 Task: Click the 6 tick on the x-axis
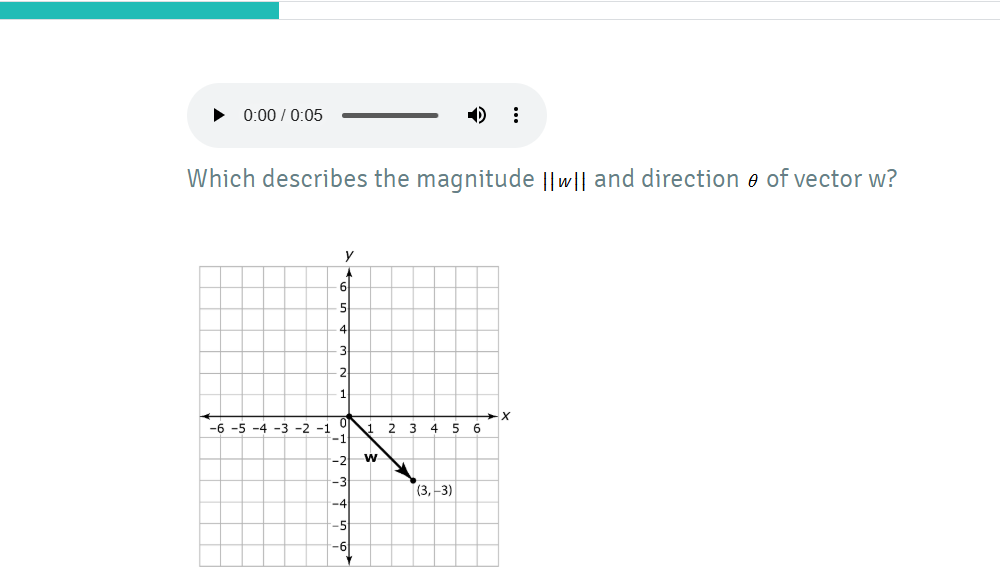(476, 429)
